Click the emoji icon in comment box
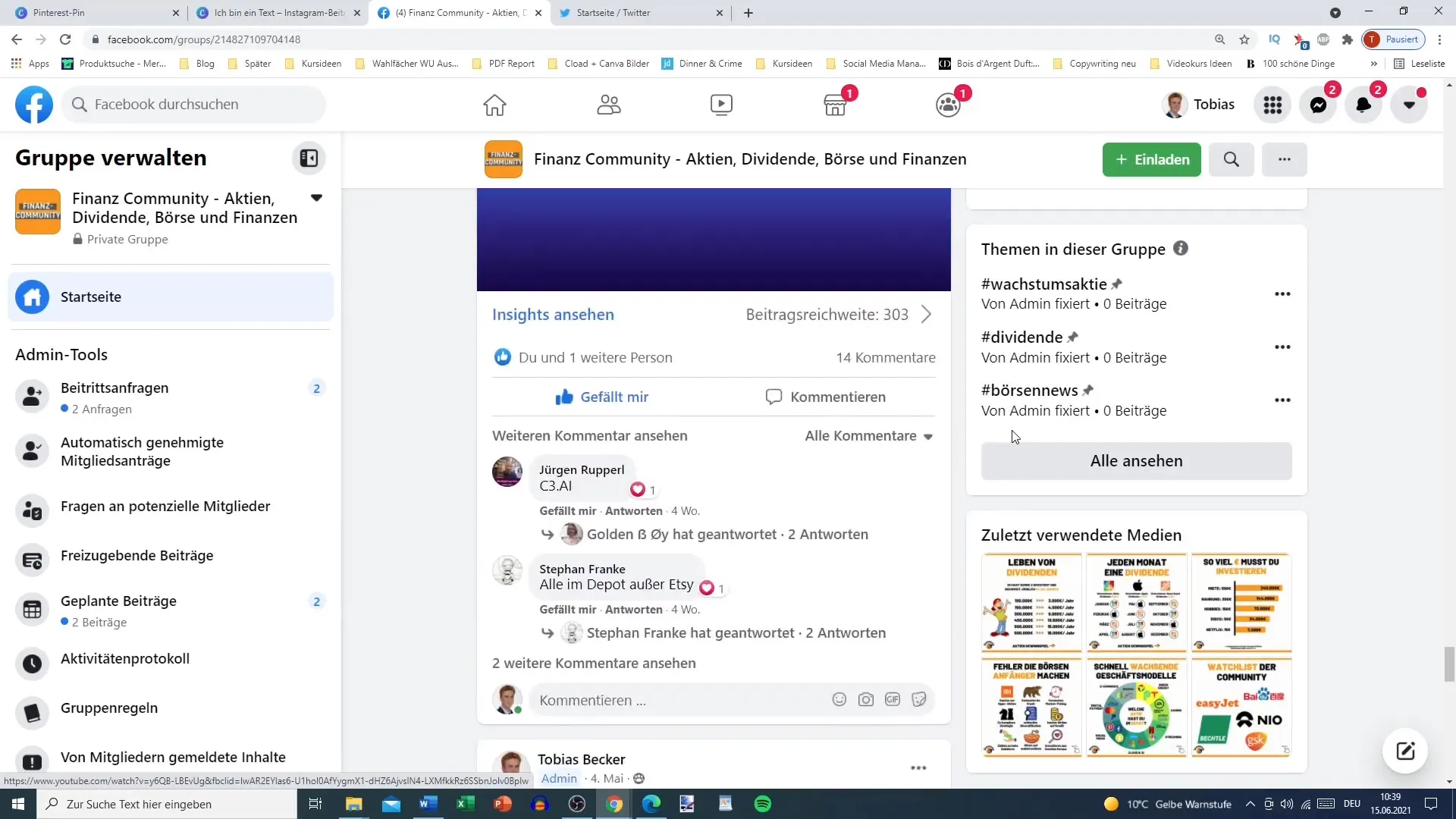Screen dimensions: 1456x819 [839, 699]
